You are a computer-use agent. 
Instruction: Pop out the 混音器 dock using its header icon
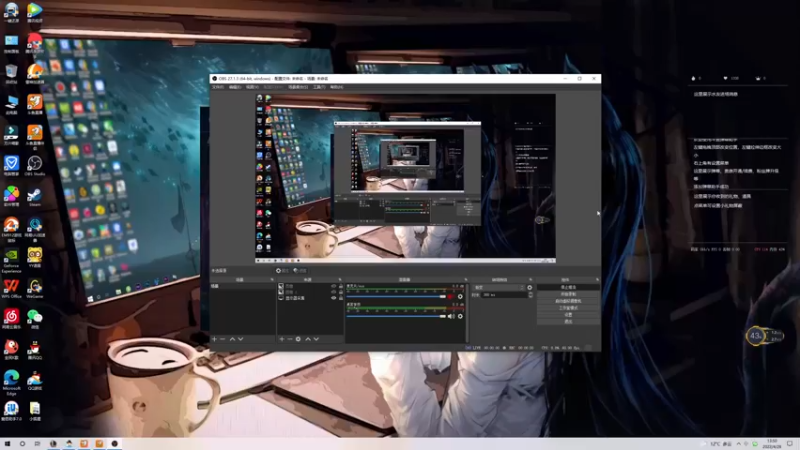click(x=466, y=280)
